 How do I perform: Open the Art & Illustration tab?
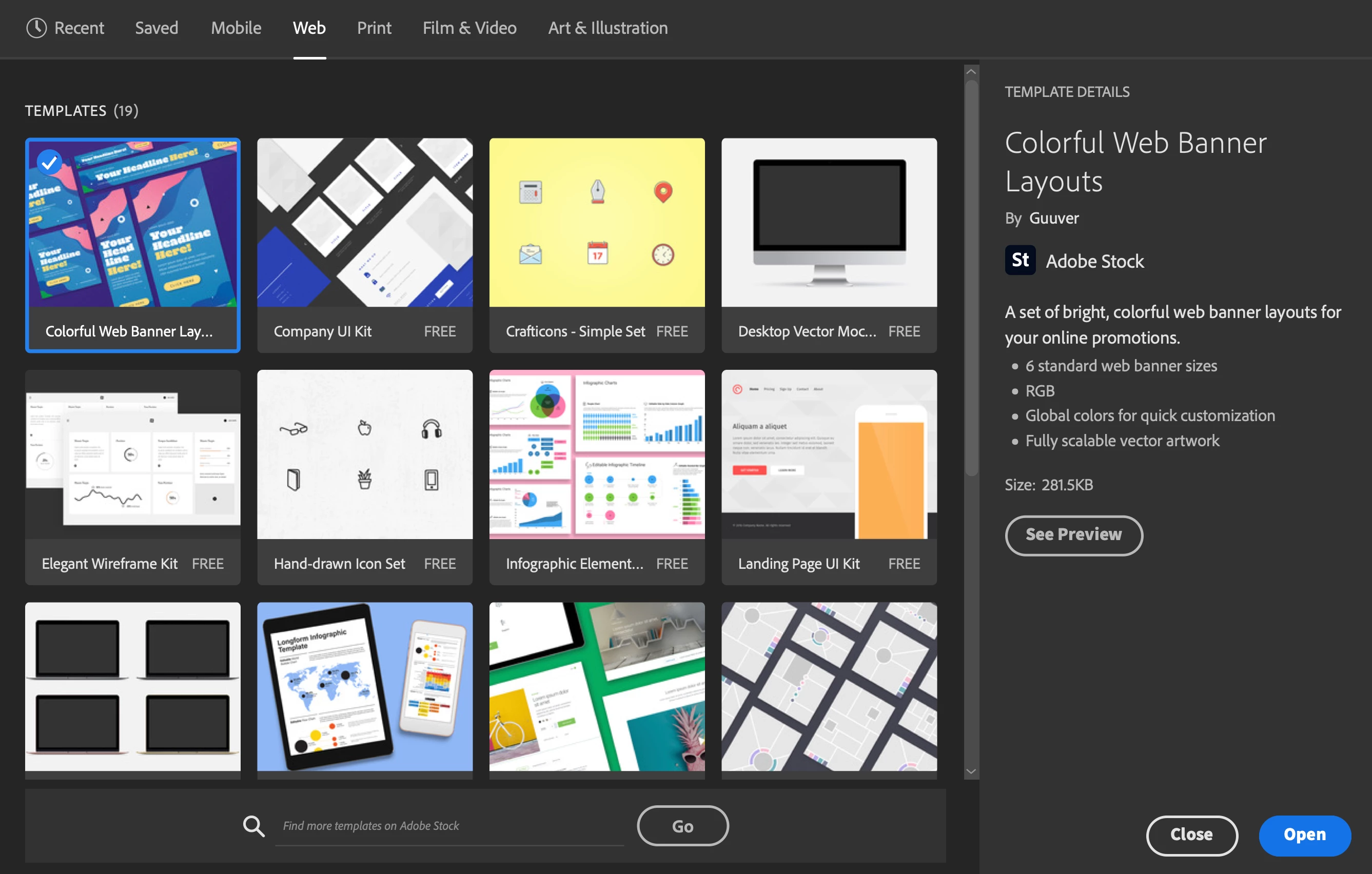607,28
